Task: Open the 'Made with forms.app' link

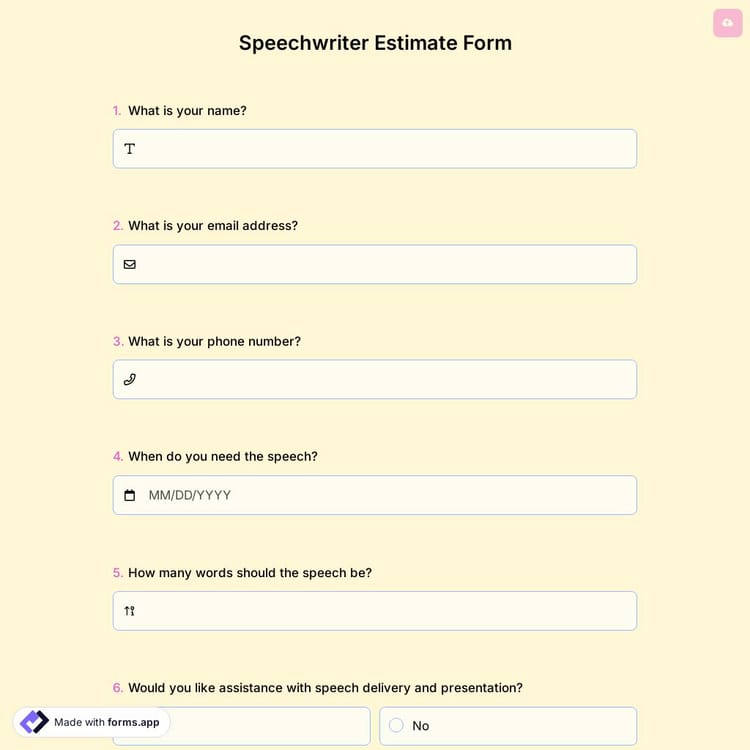Action: 106,722
